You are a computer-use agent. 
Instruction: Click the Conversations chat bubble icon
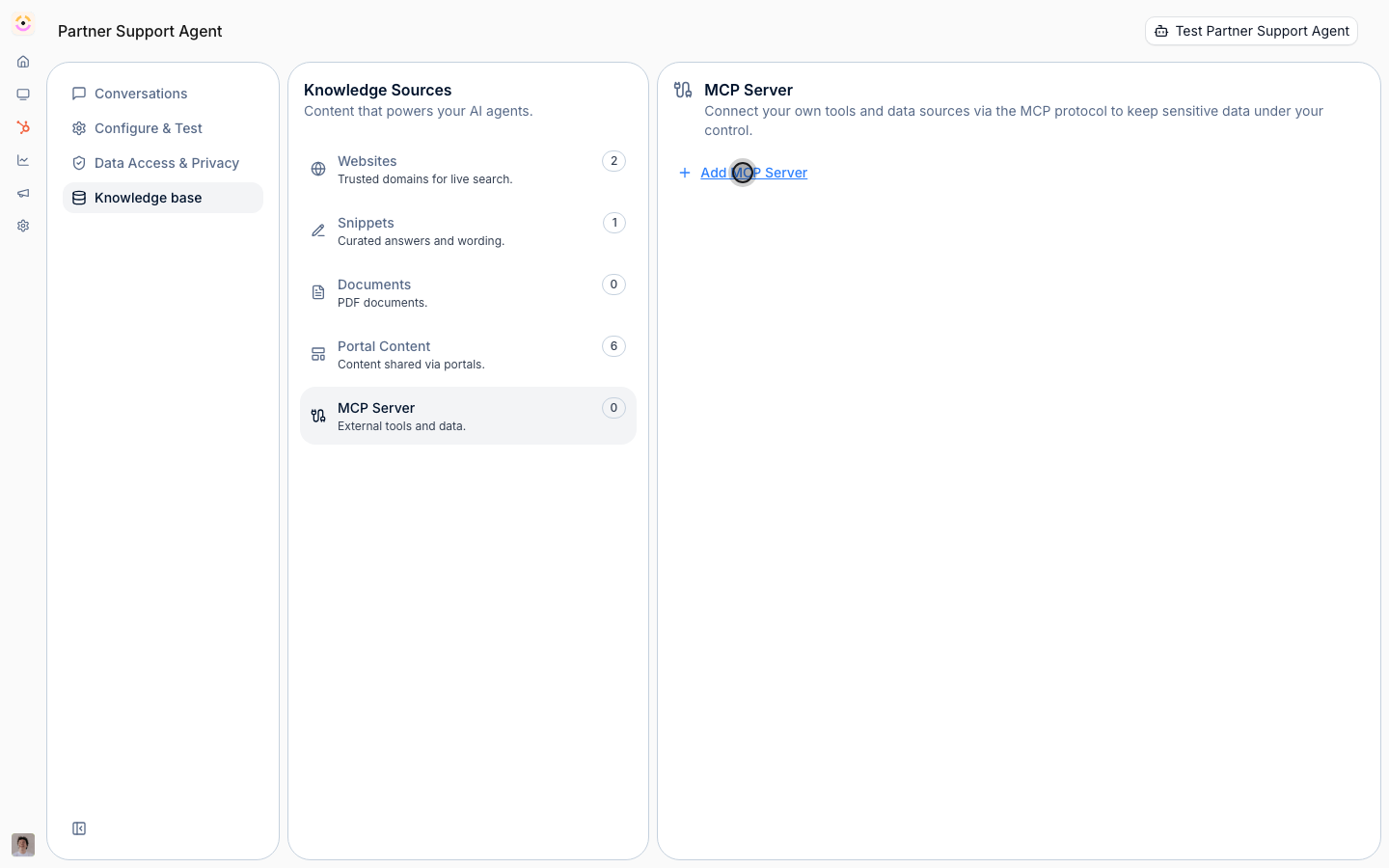(79, 94)
